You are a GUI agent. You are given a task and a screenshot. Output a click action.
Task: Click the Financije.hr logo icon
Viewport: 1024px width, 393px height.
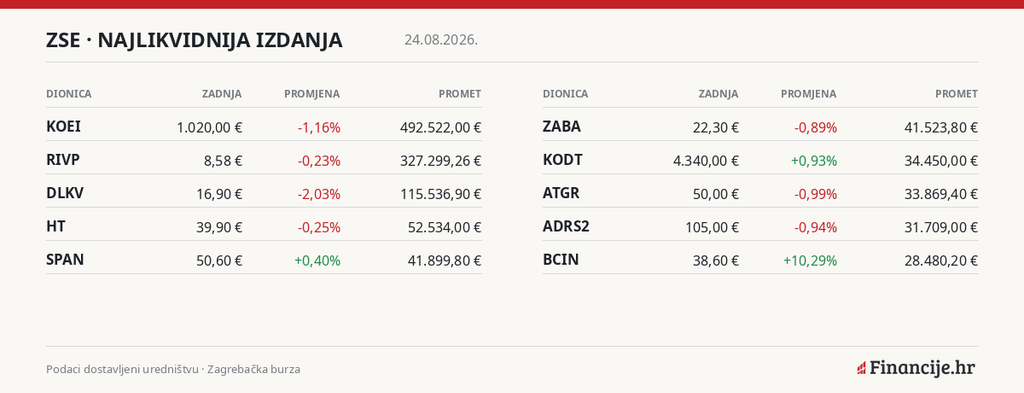click(861, 368)
